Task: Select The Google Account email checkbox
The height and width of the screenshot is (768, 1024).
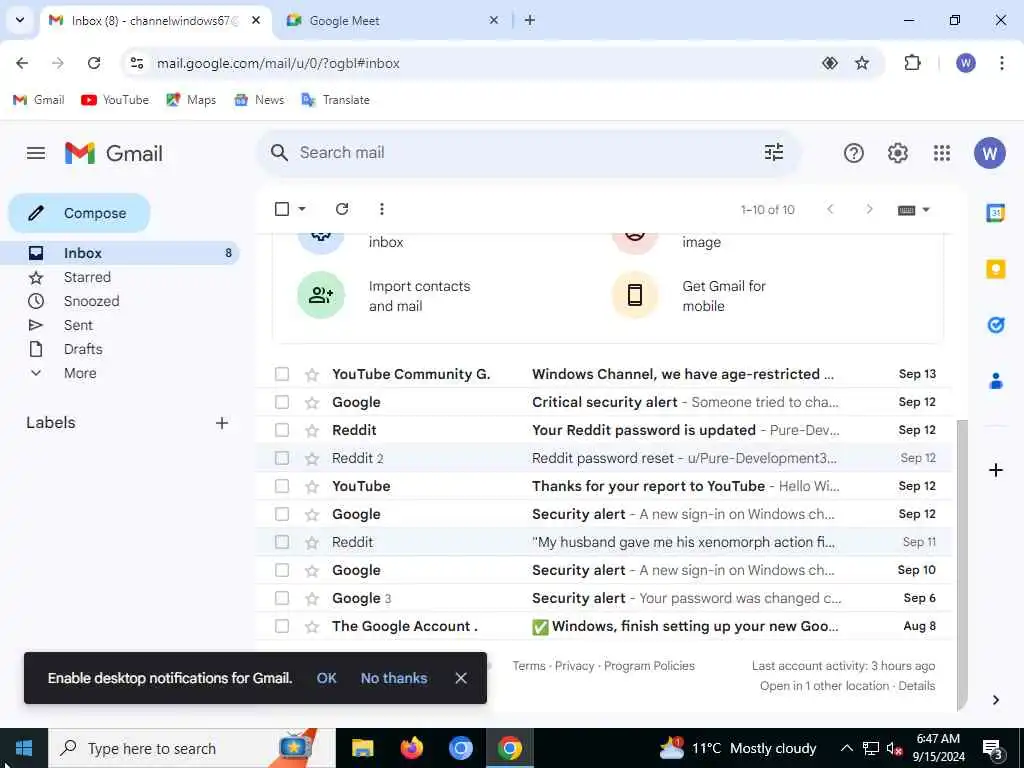Action: (281, 626)
